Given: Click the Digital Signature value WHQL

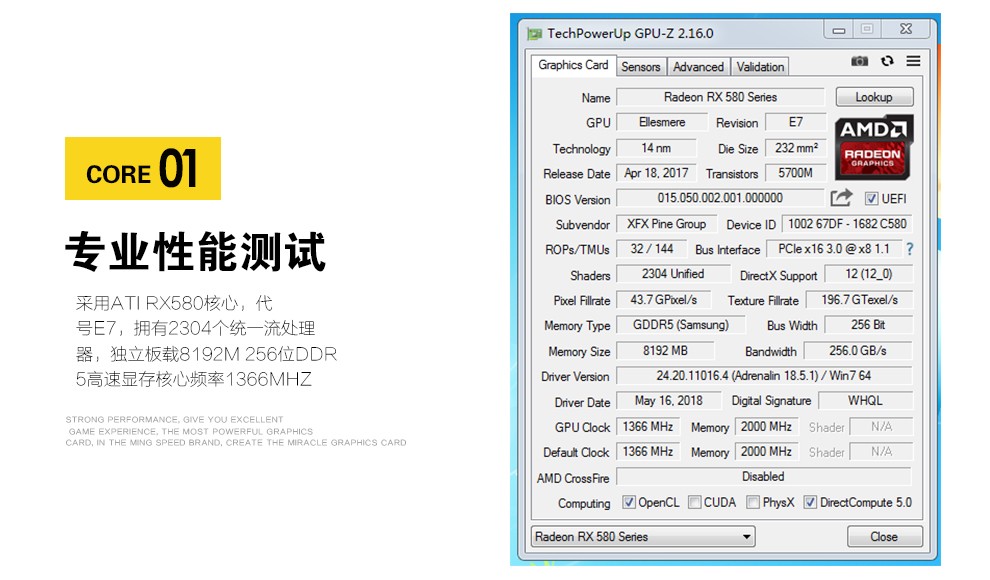Looking at the screenshot, I should (865, 401).
